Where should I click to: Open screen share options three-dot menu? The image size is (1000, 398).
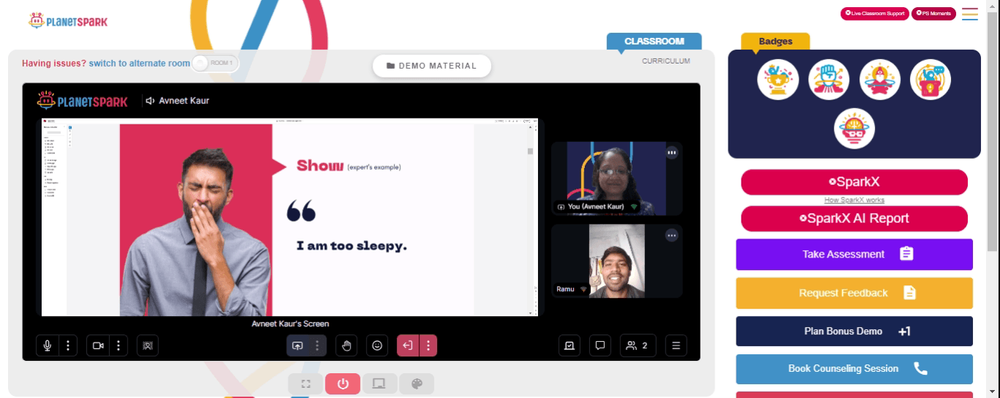point(317,346)
